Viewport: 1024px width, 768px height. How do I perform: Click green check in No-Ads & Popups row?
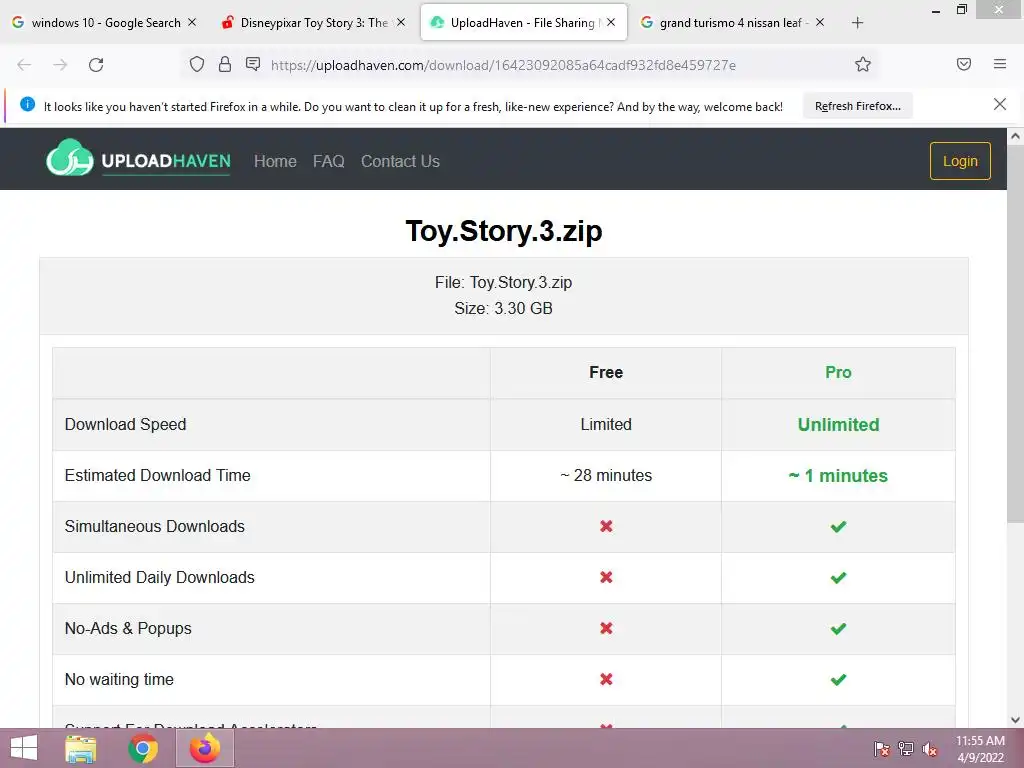pos(839,628)
